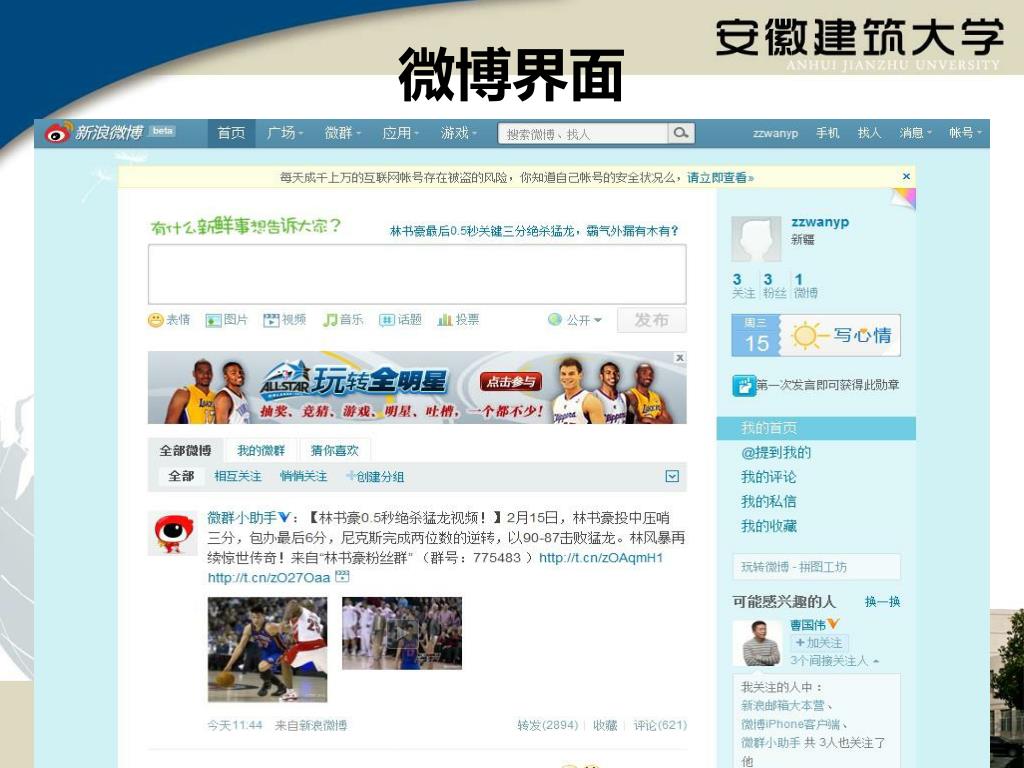Select the 相互关注 filter
The image size is (1024, 768).
[238, 476]
